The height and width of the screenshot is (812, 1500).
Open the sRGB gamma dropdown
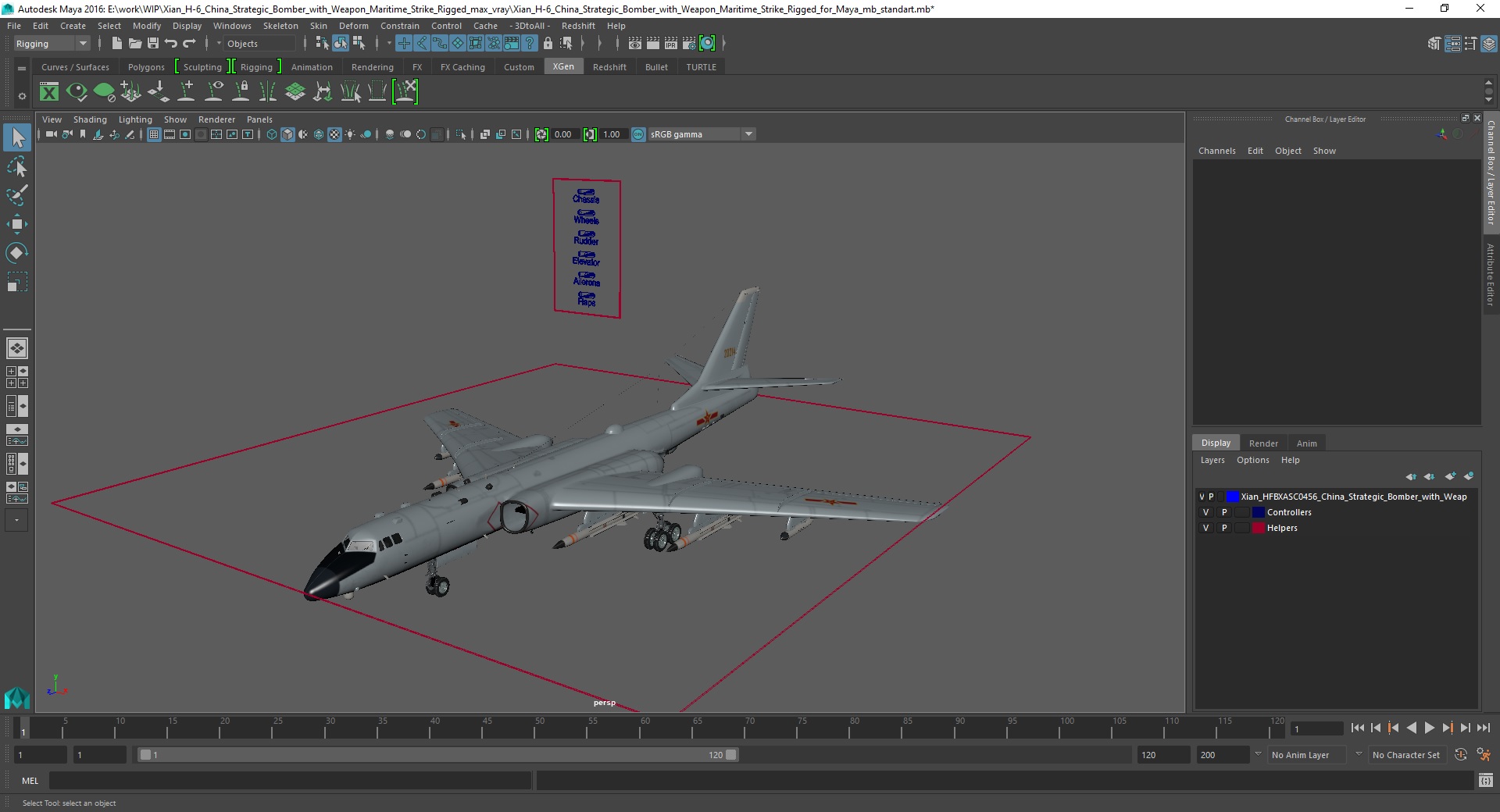[701, 134]
